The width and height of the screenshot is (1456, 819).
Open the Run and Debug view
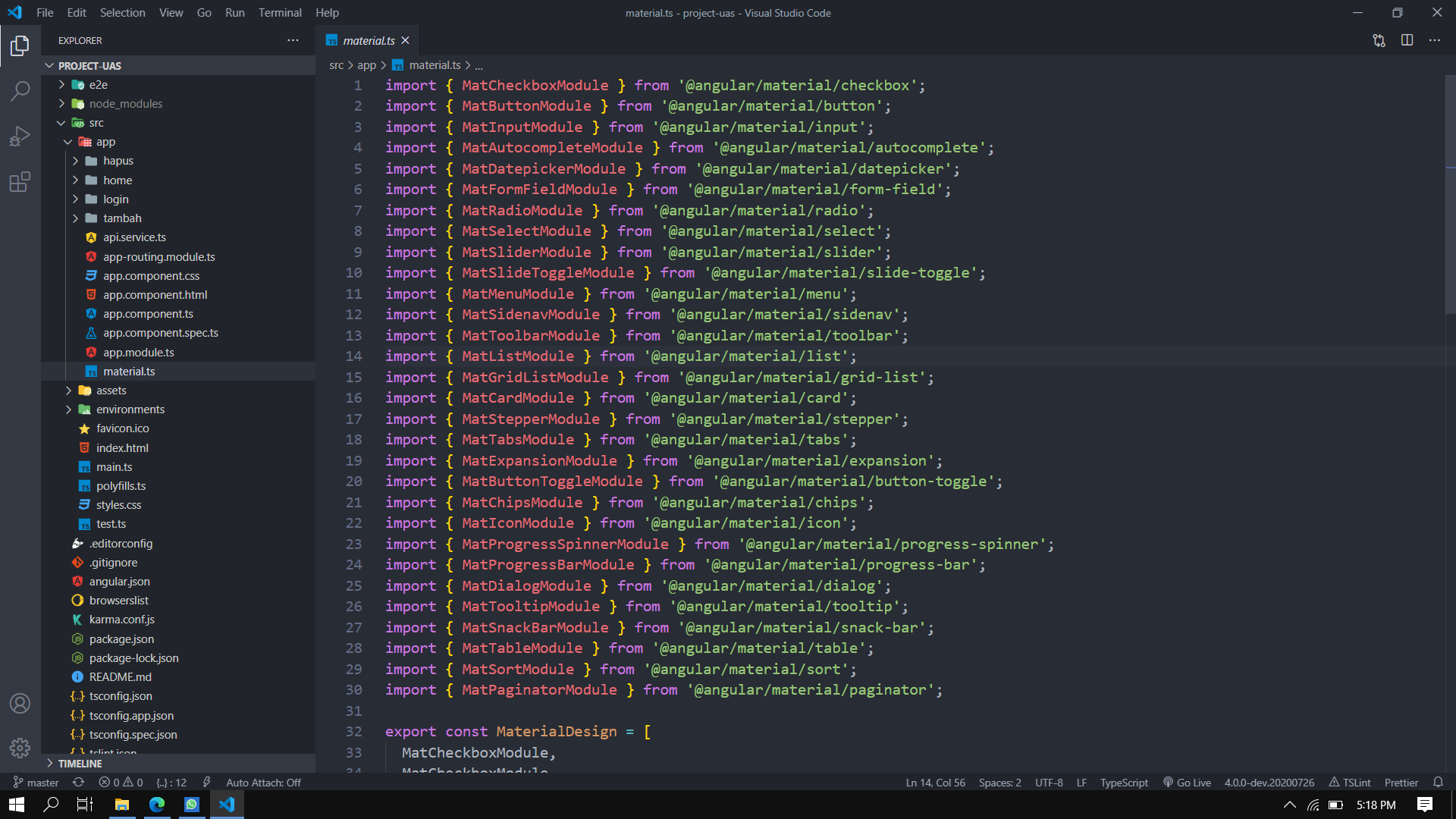click(20, 136)
